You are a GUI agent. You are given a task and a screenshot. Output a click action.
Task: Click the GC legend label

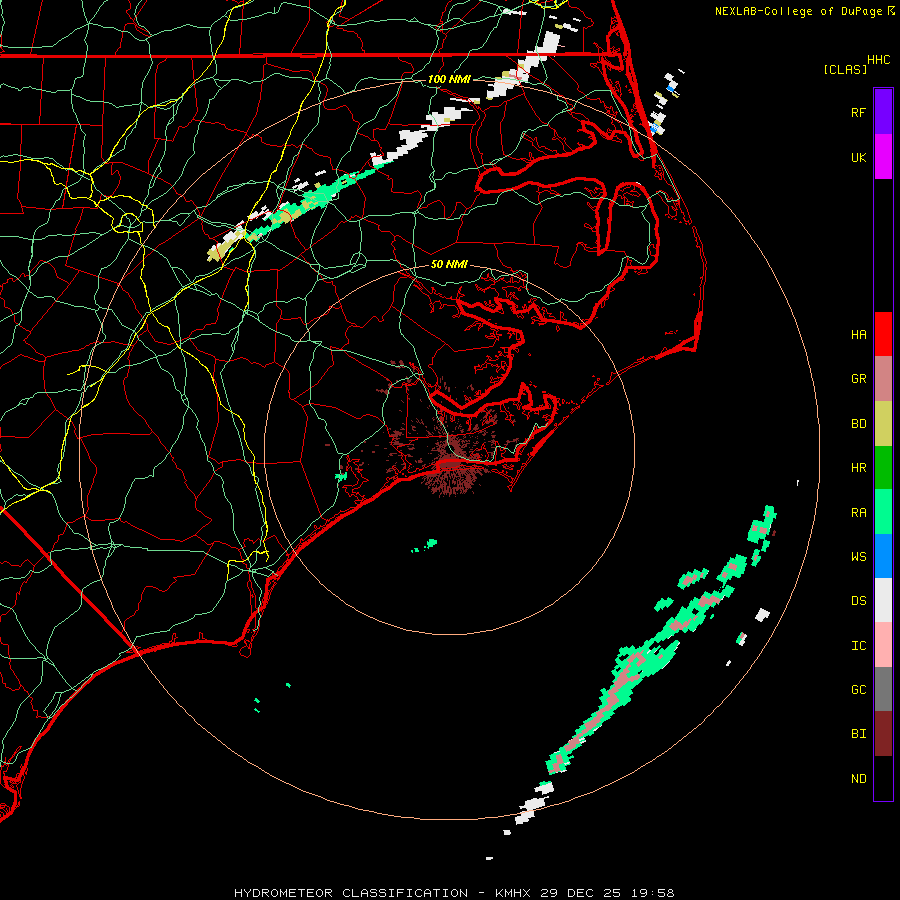tap(858, 690)
